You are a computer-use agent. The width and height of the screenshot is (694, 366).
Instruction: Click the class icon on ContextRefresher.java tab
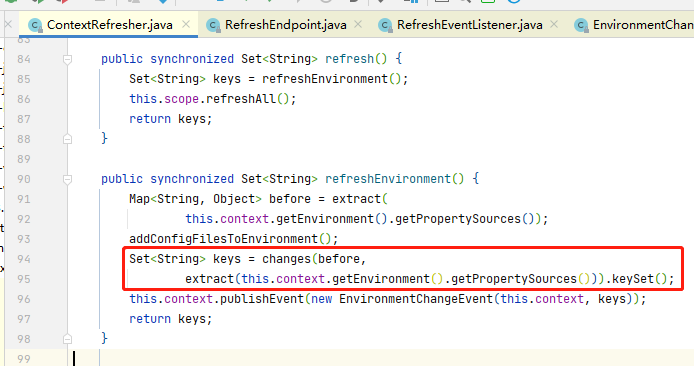(35, 25)
